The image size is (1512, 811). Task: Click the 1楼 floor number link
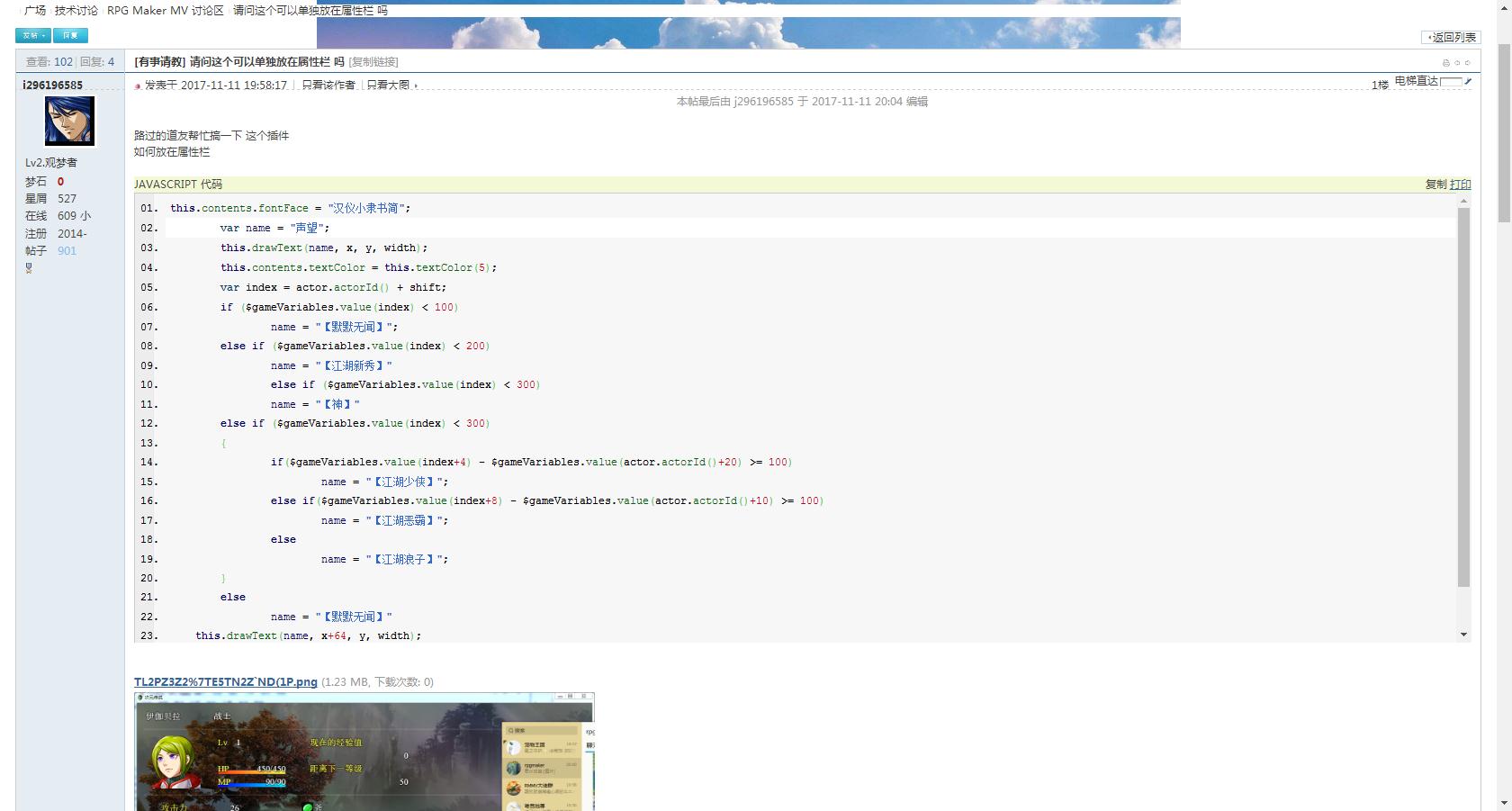pyautogui.click(x=1380, y=85)
